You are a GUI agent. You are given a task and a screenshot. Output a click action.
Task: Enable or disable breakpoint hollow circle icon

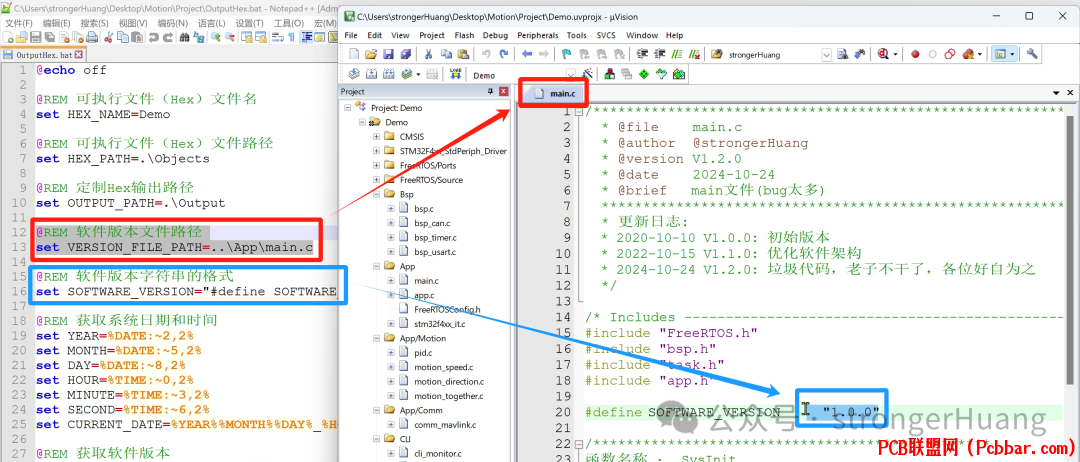coord(933,54)
